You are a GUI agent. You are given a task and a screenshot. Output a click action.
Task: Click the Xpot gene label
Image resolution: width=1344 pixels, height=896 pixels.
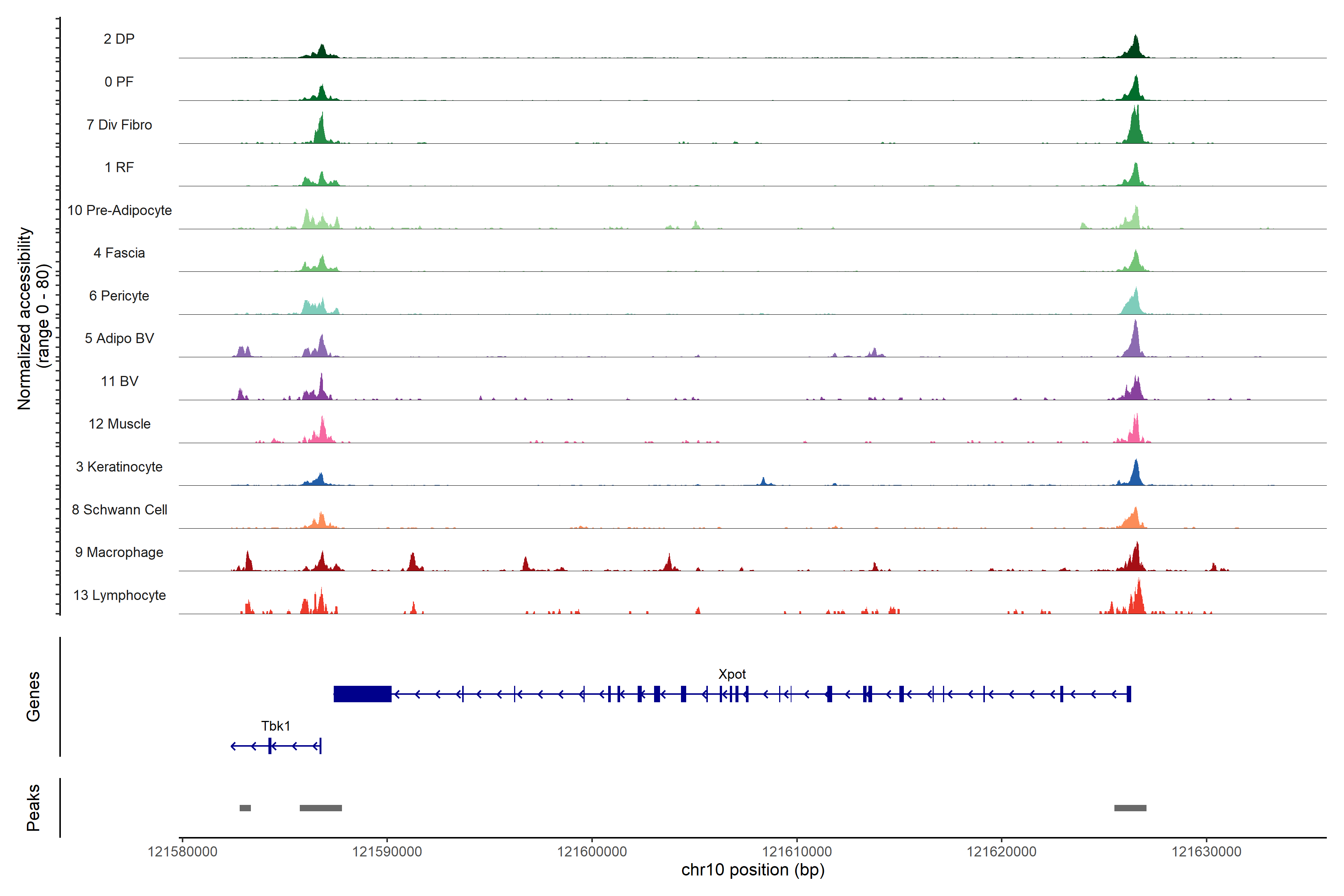(x=731, y=674)
